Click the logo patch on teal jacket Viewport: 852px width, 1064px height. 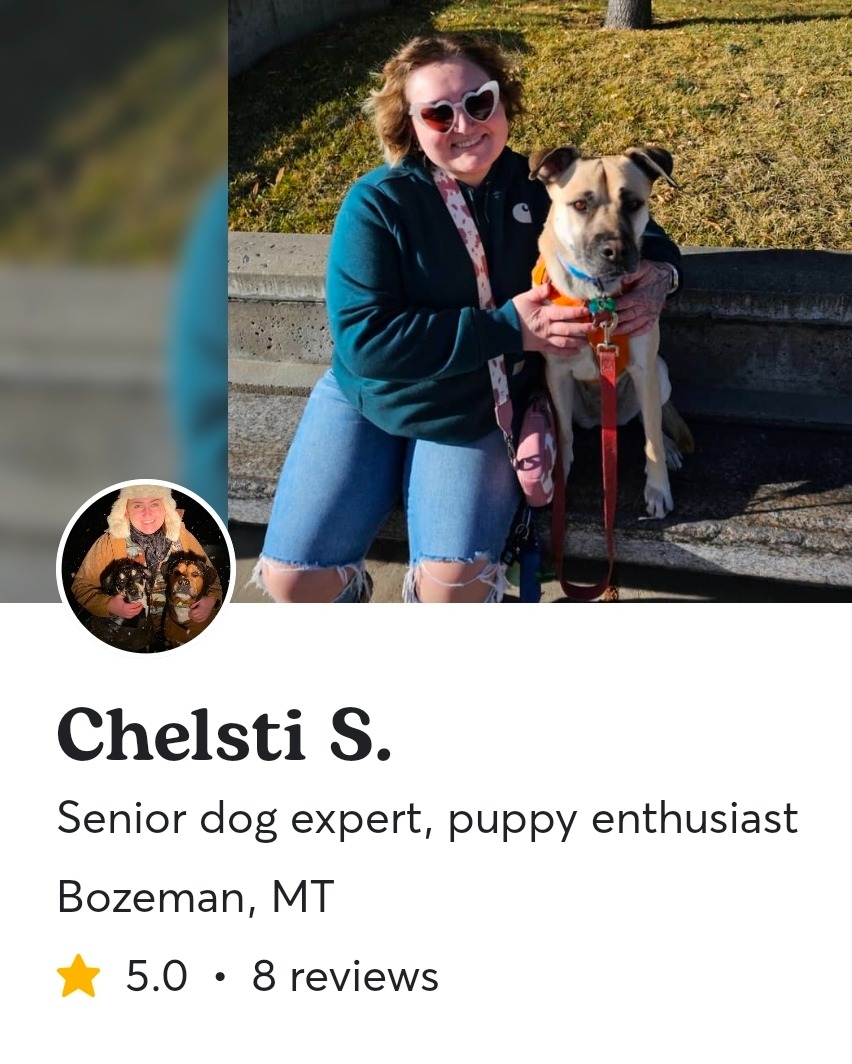click(522, 214)
